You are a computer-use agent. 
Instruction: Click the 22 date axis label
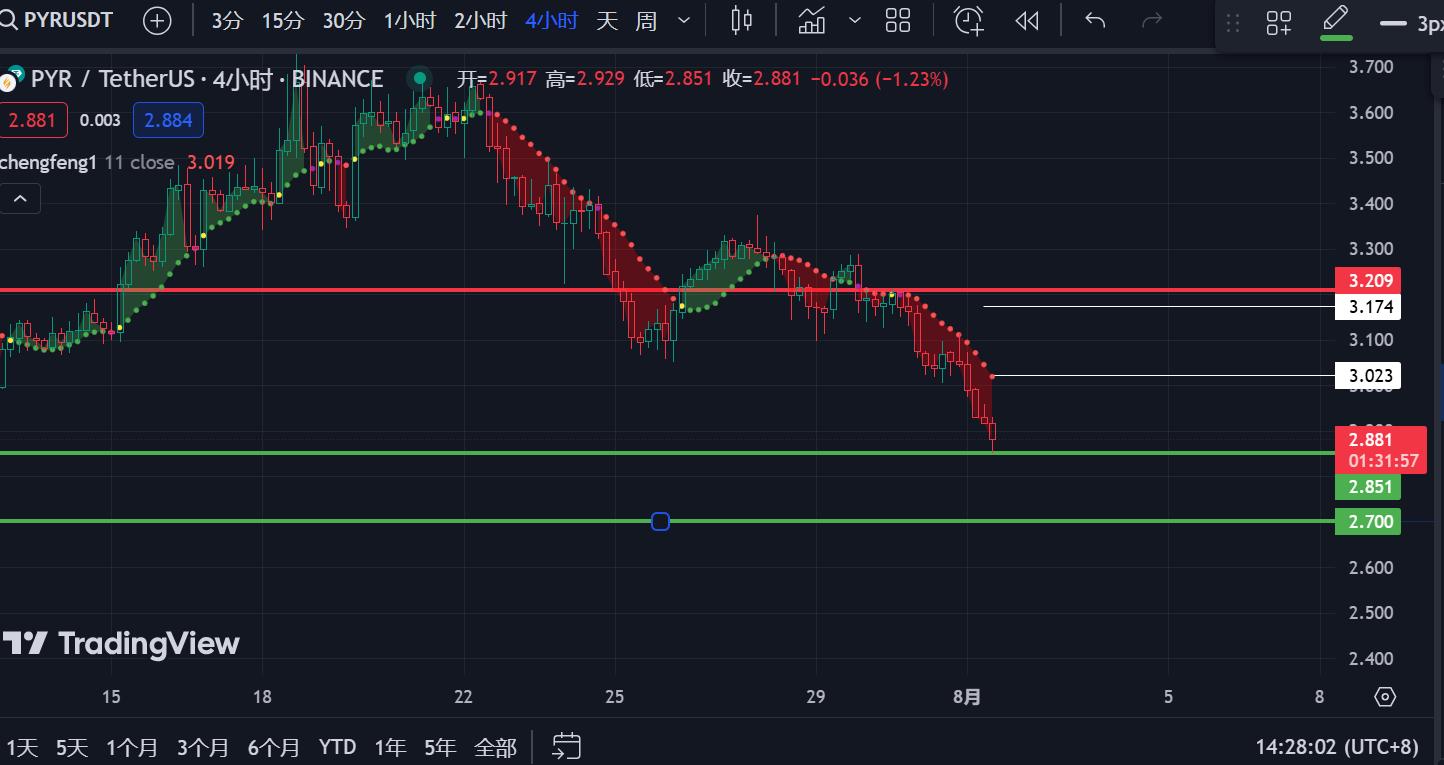point(463,697)
